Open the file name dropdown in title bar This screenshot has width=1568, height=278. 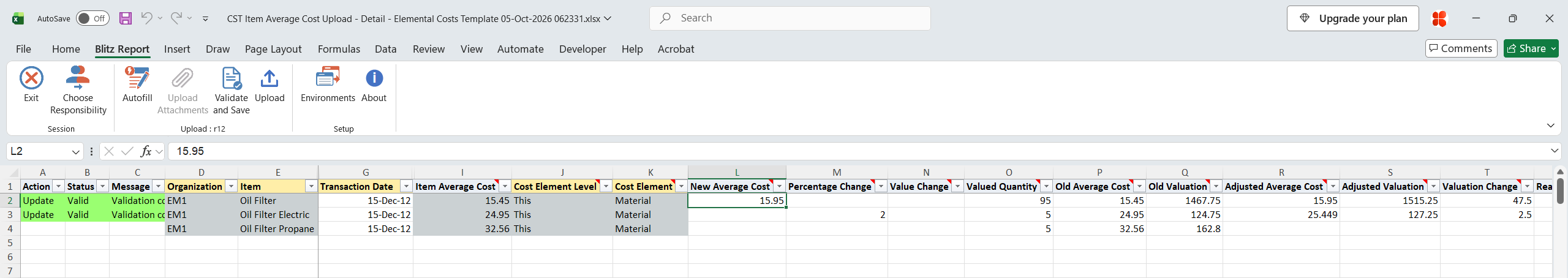[608, 18]
